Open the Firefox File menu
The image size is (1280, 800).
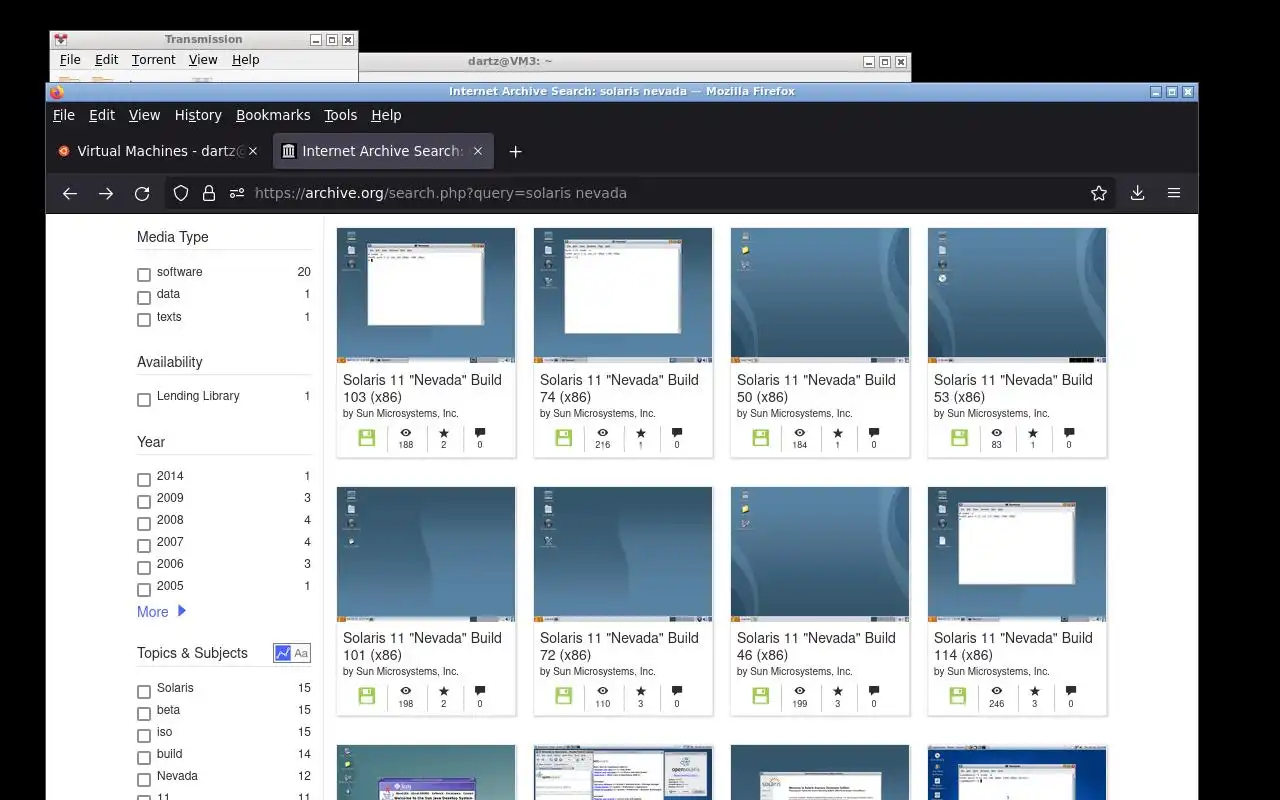click(x=64, y=115)
